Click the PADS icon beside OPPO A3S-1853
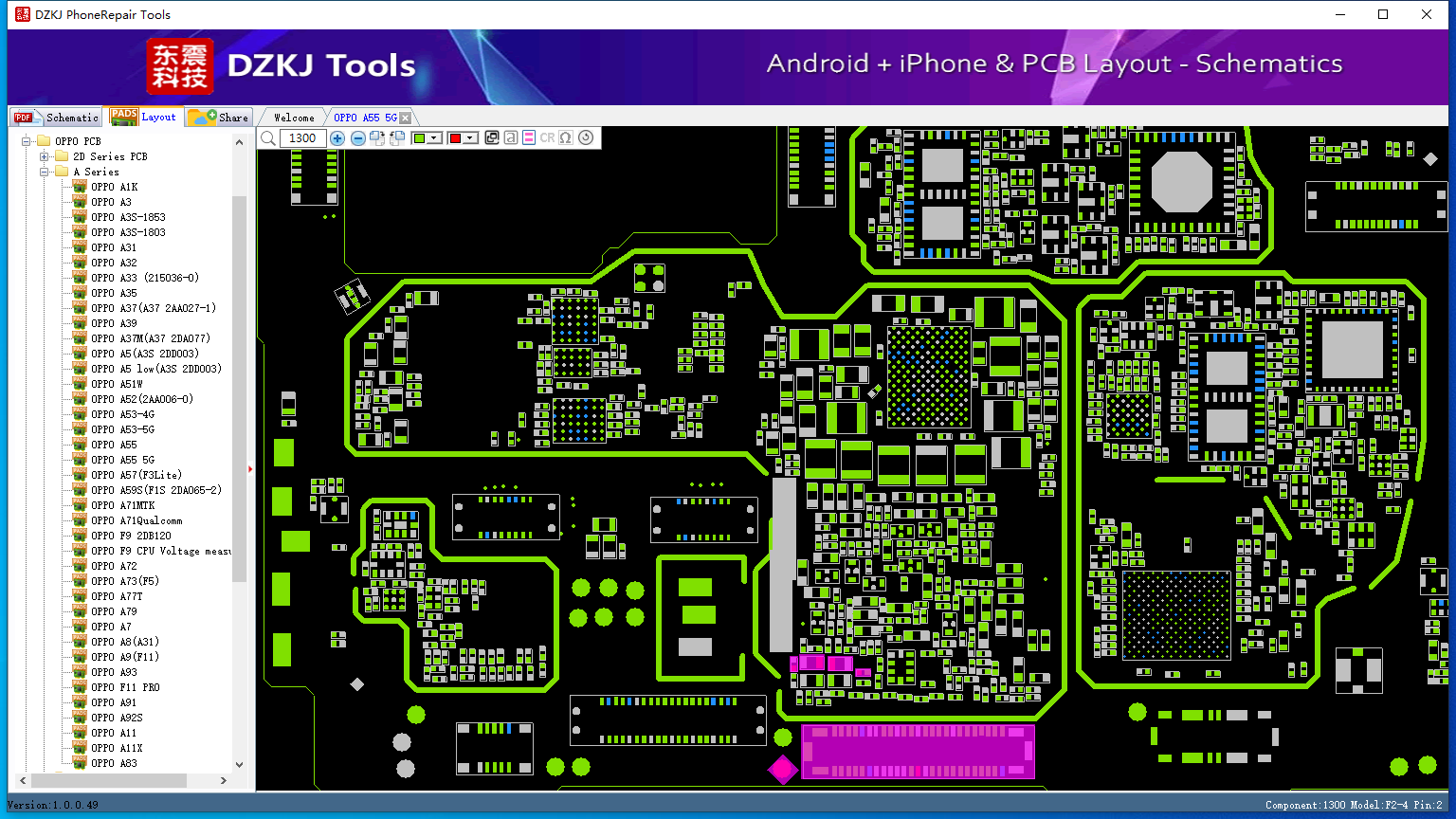Image resolution: width=1456 pixels, height=819 pixels. (80, 217)
